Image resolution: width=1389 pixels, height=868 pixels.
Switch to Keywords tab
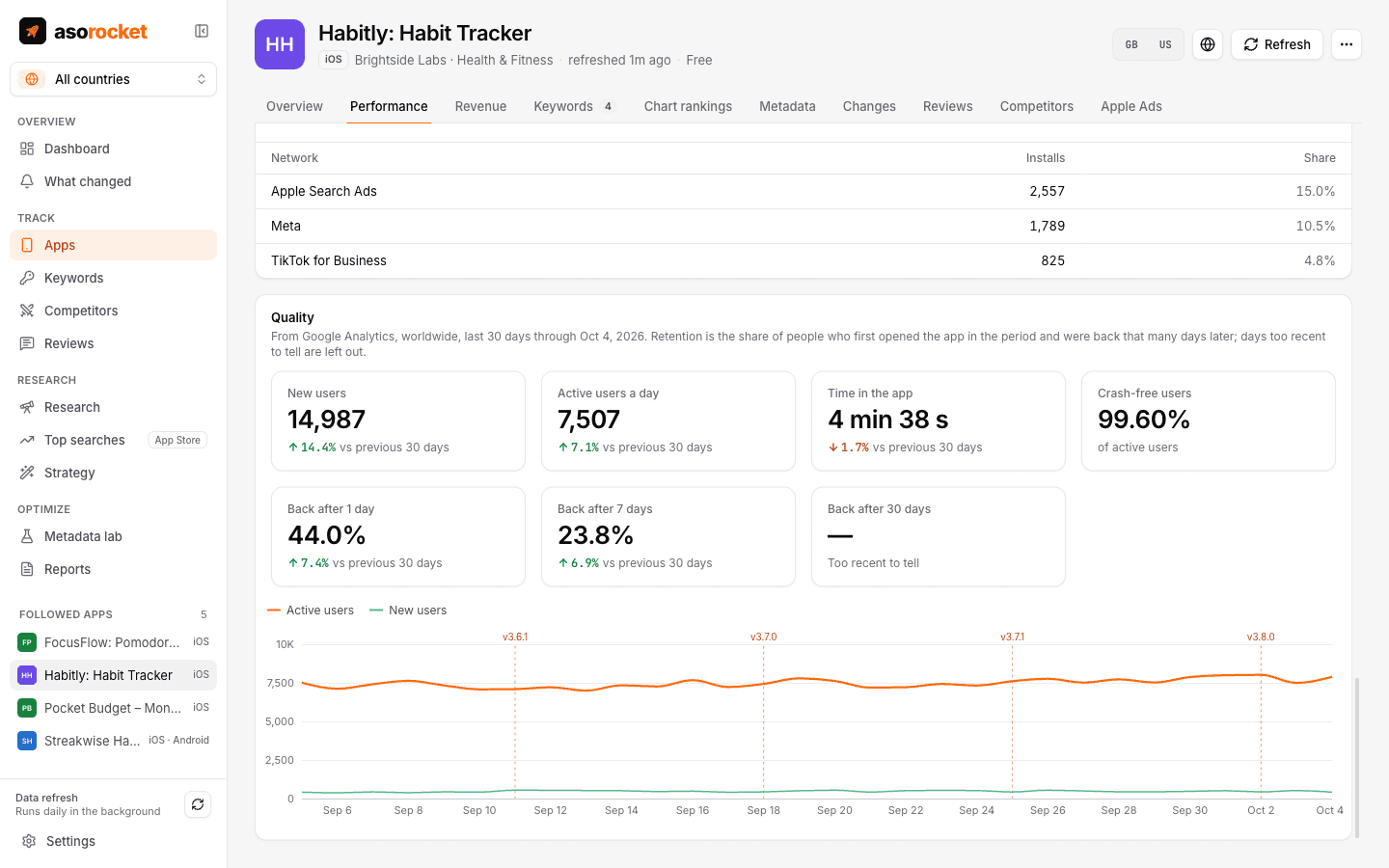pyautogui.click(x=575, y=106)
